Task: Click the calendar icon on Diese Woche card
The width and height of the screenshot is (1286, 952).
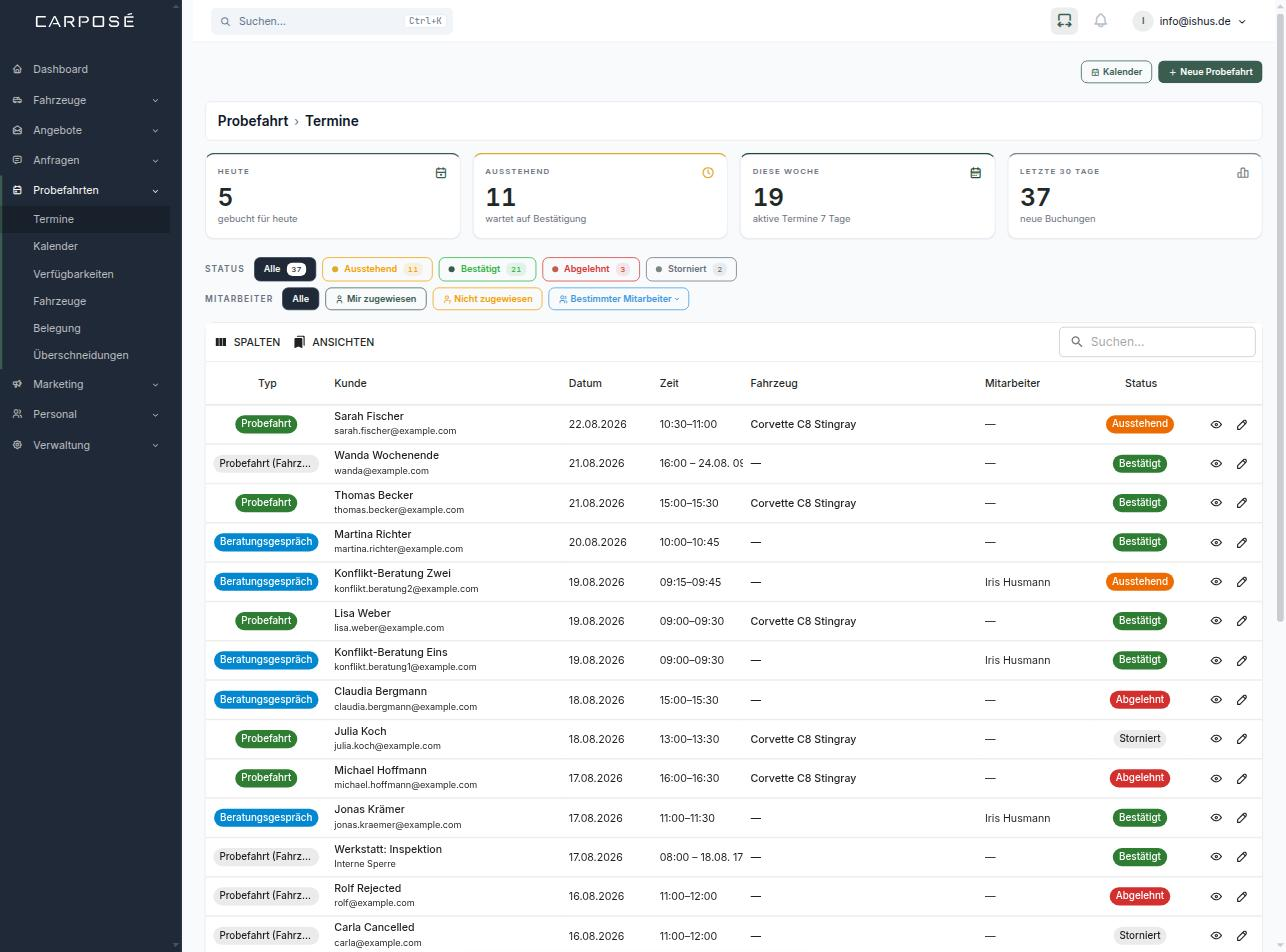Action: (x=976, y=173)
